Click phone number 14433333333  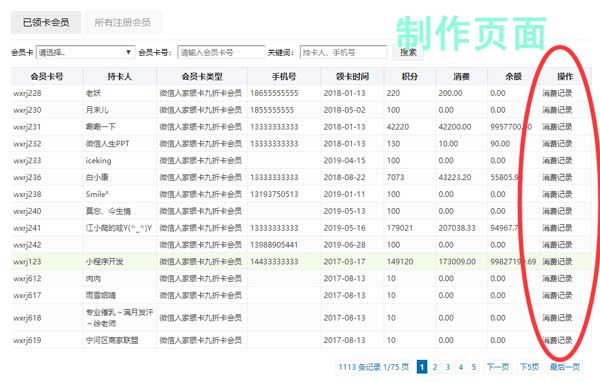[274, 261]
